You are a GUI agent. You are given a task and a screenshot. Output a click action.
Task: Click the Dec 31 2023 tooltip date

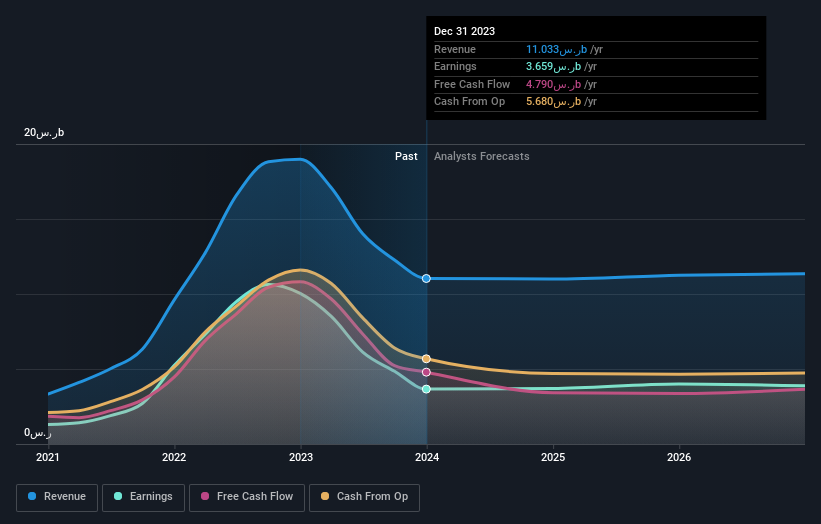(x=464, y=31)
